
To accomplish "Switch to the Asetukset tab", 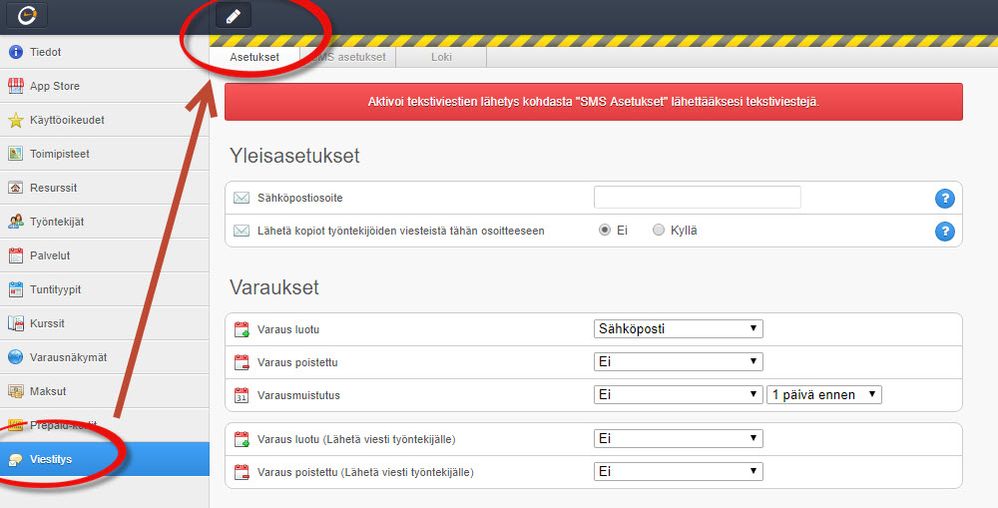I will tap(255, 57).
